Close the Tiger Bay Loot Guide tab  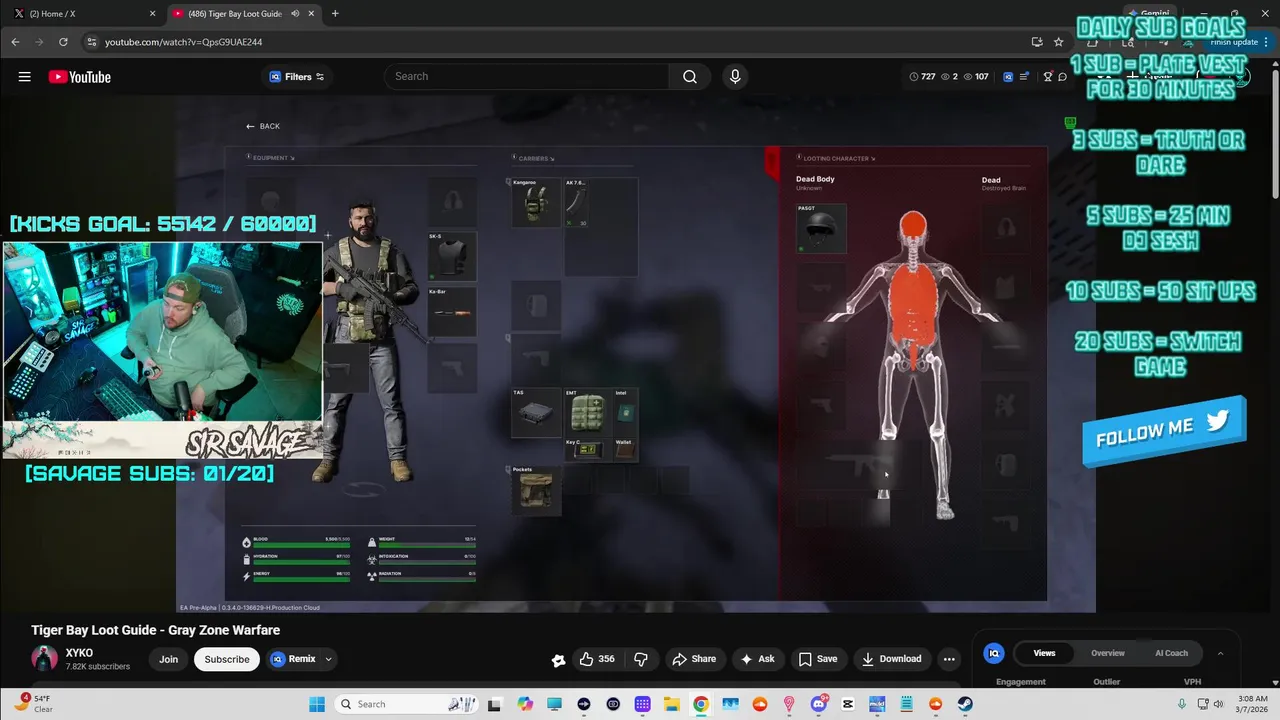coord(311,14)
